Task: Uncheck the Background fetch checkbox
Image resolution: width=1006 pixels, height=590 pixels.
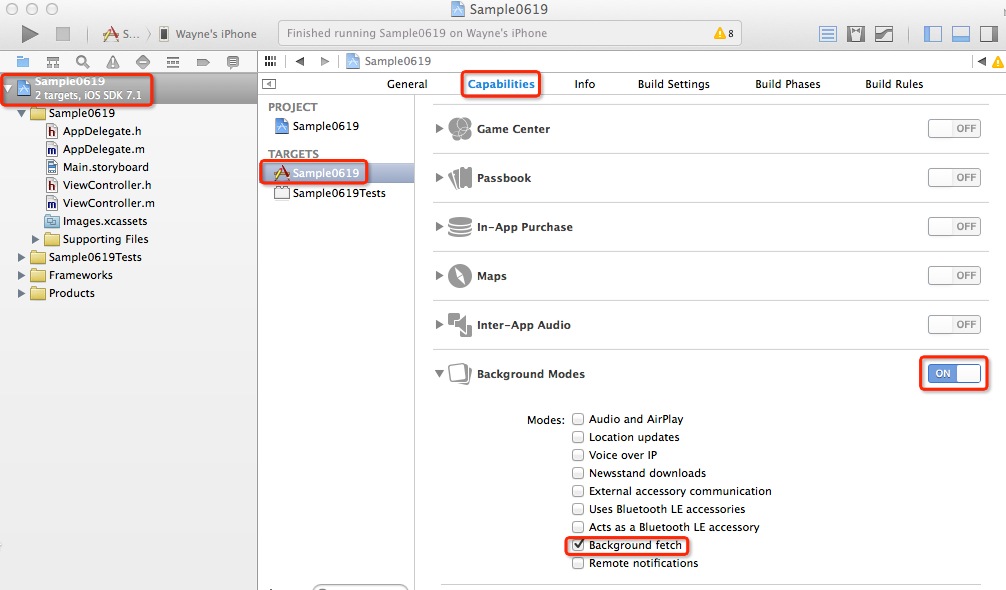Action: click(x=578, y=545)
